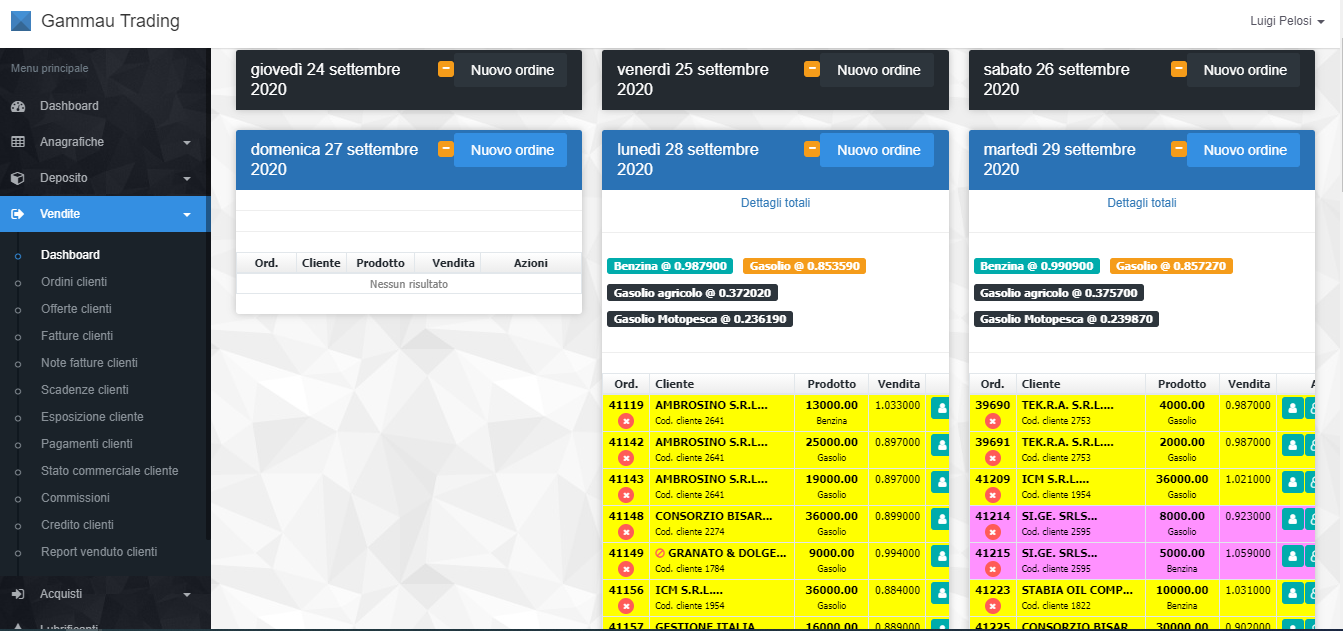Collapse the lunedì 28 settembre panel
The height and width of the screenshot is (631, 1343).
812,149
